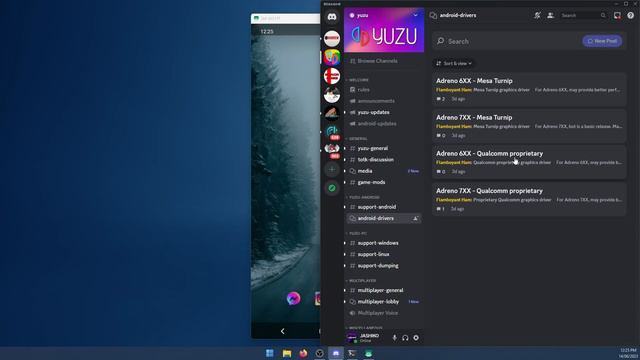Click the Discord taskbar icon
Viewport: 640px width, 360px height.
(x=336, y=353)
